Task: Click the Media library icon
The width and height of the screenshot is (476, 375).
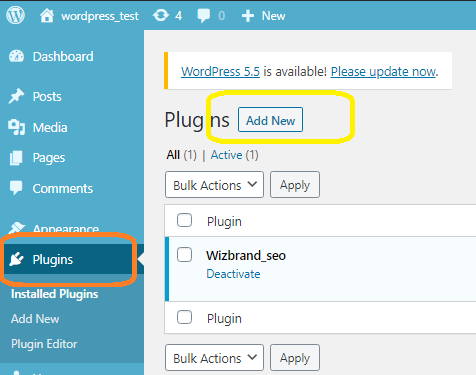Action: click(17, 127)
